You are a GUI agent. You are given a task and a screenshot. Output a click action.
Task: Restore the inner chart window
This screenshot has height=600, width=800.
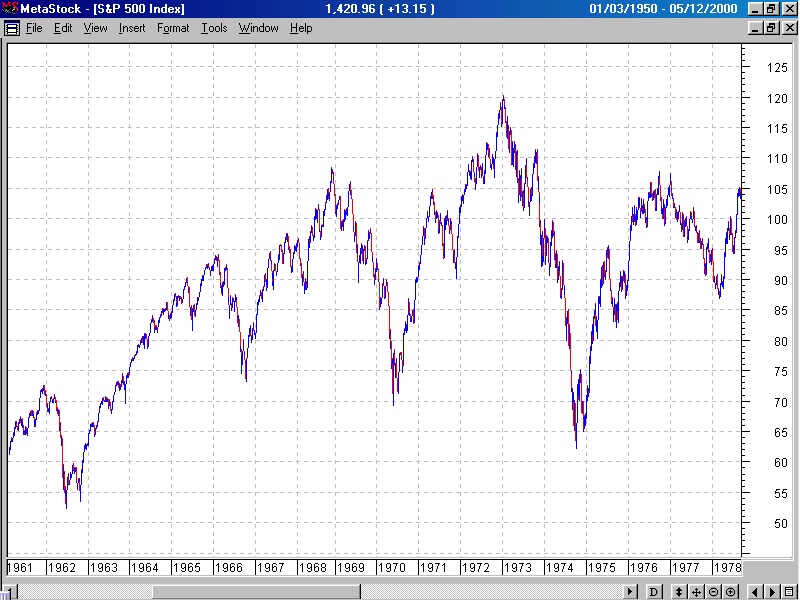pyautogui.click(x=772, y=28)
